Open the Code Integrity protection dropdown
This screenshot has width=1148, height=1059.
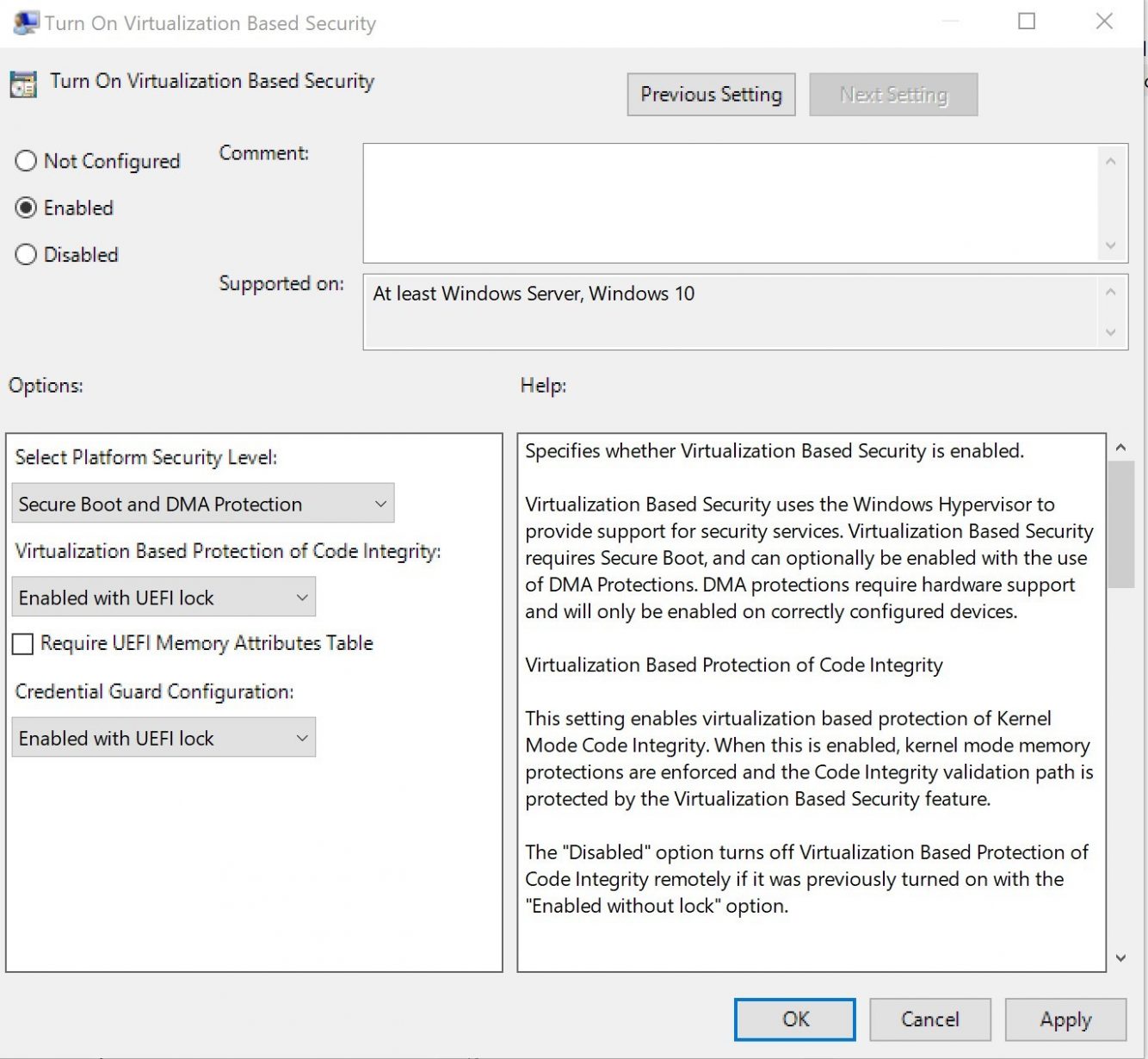coord(301,597)
